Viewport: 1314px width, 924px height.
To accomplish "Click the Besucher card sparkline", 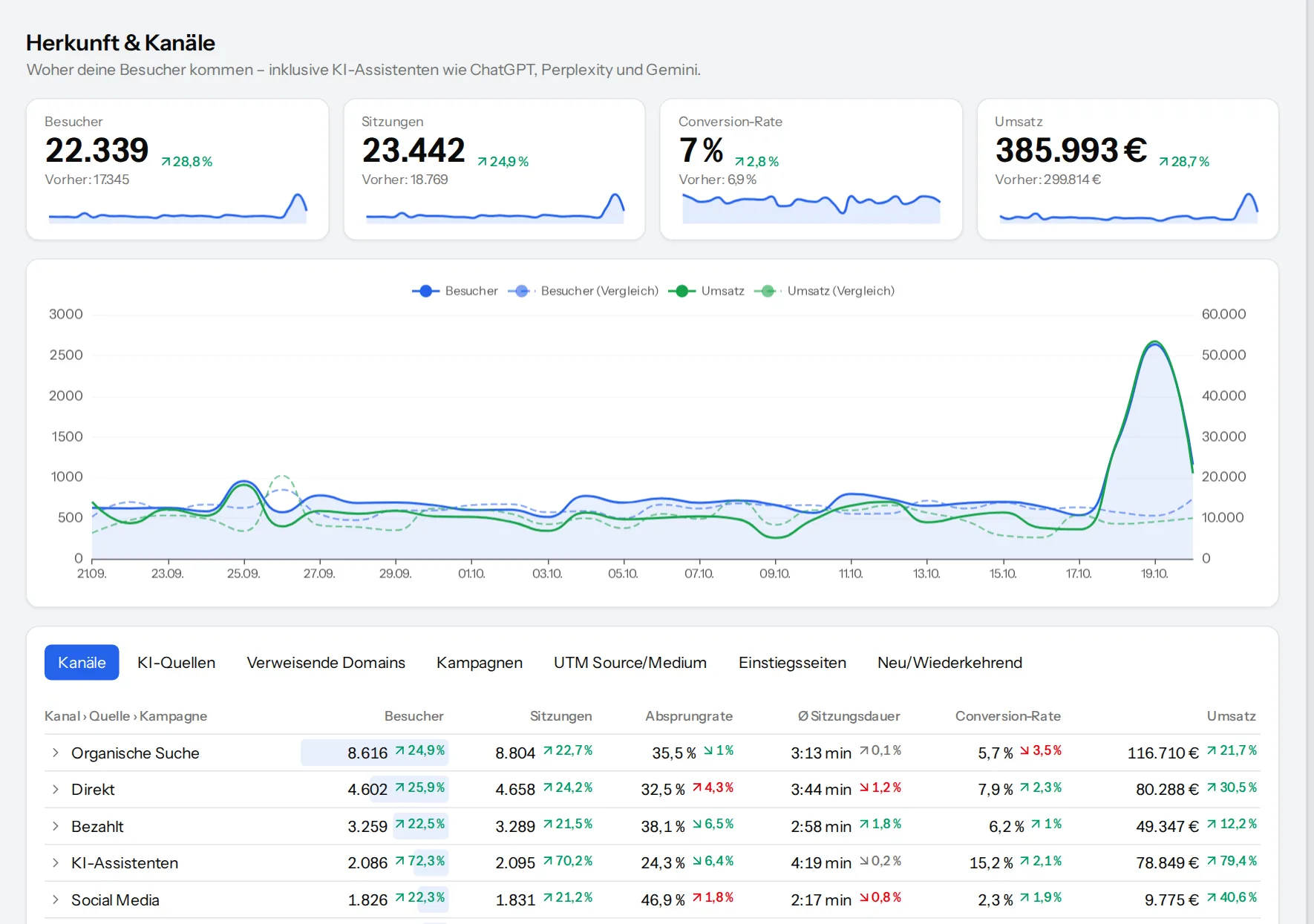I will pyautogui.click(x=177, y=209).
